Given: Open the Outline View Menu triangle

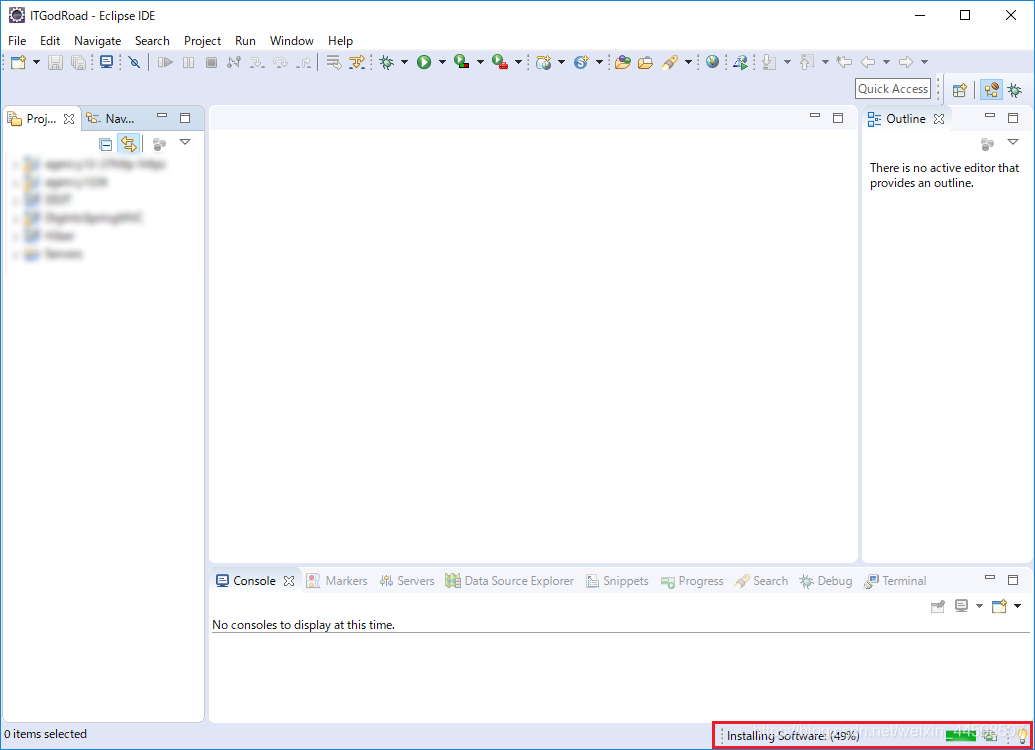Looking at the screenshot, I should pyautogui.click(x=1013, y=142).
